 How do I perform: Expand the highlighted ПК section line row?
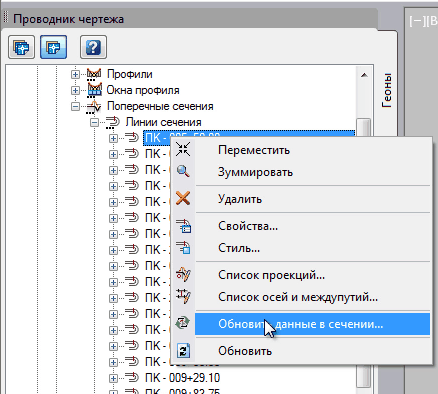pos(113,138)
